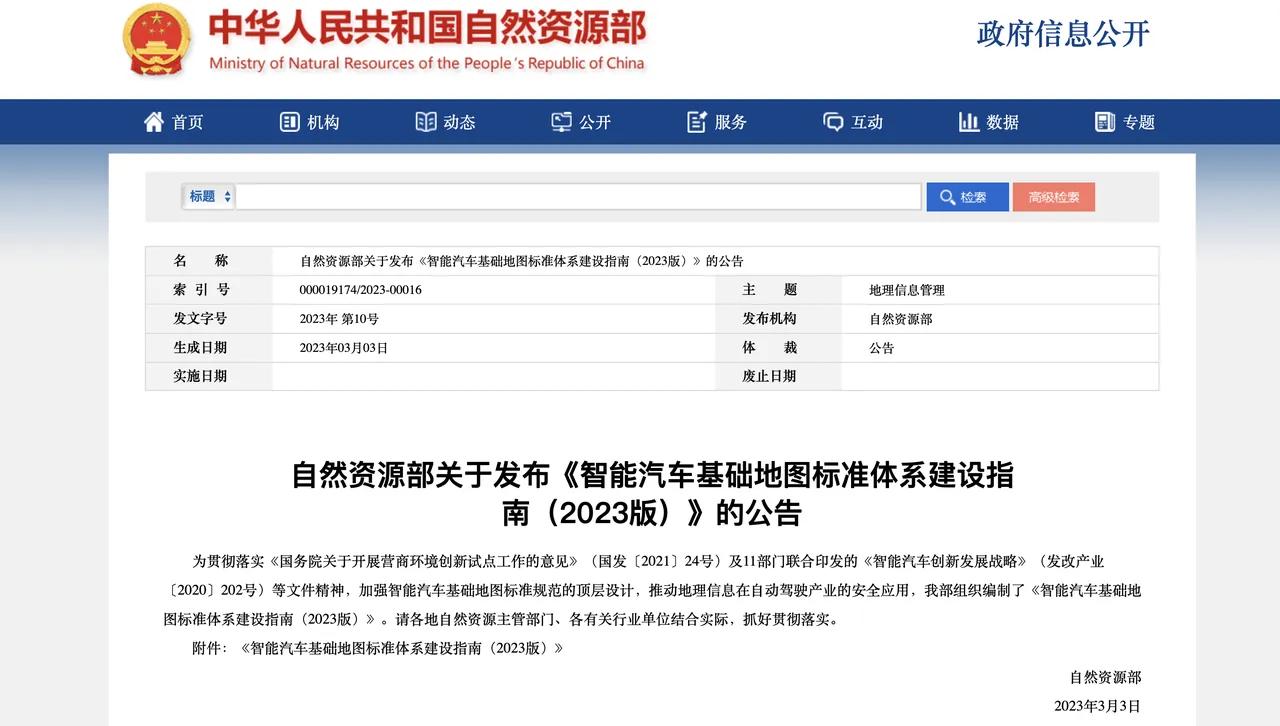1280x726 pixels.
Task: Open the 服务 navigation menu item
Action: (x=731, y=122)
